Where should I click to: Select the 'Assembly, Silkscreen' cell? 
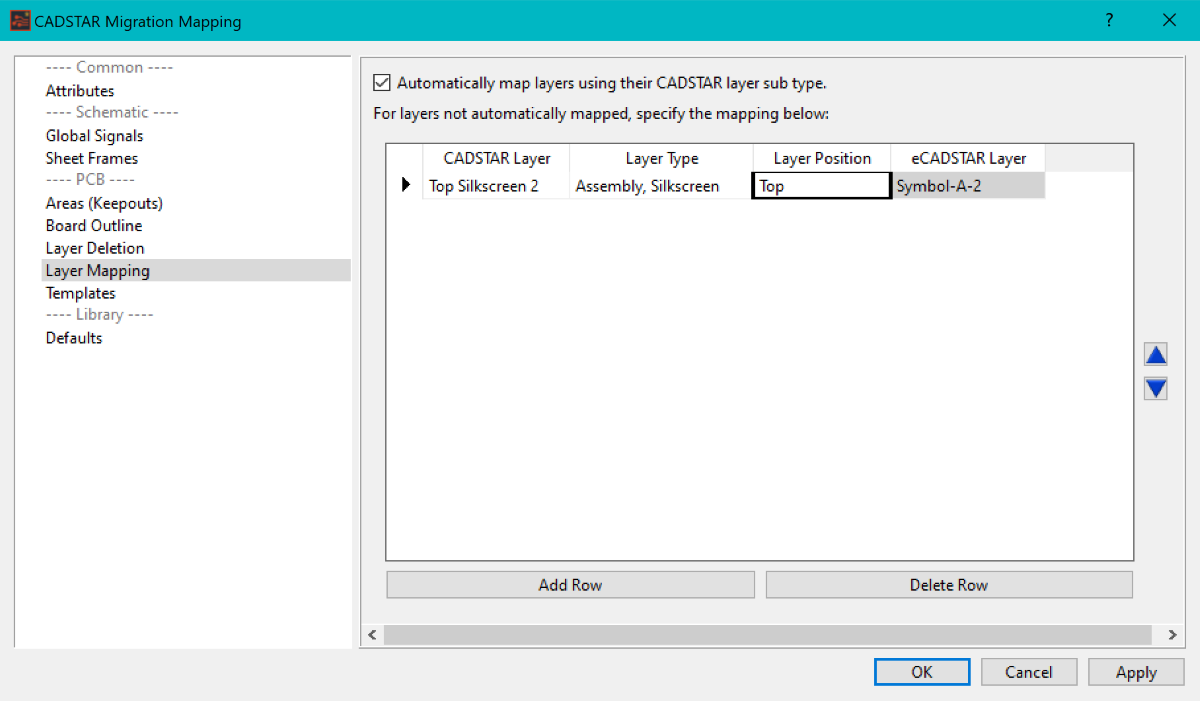click(x=662, y=186)
